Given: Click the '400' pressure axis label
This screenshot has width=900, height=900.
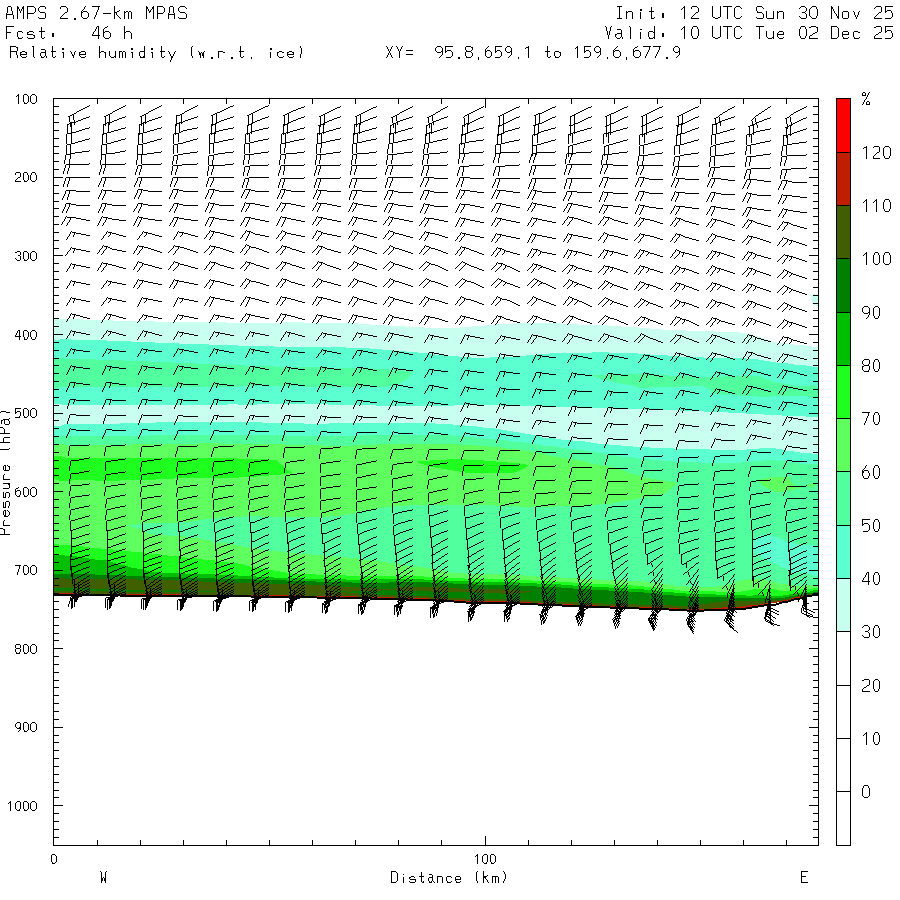Looking at the screenshot, I should click(x=26, y=335).
